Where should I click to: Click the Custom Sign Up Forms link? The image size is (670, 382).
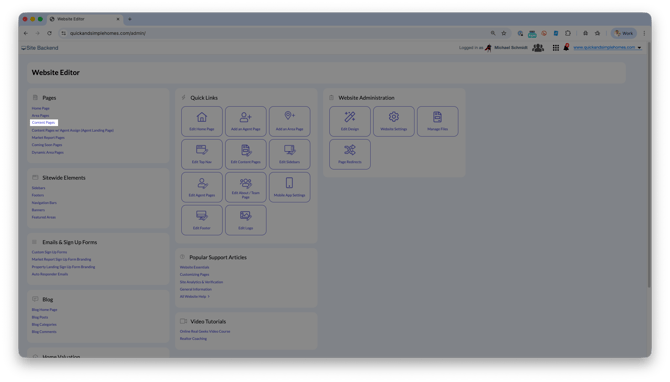(49, 252)
